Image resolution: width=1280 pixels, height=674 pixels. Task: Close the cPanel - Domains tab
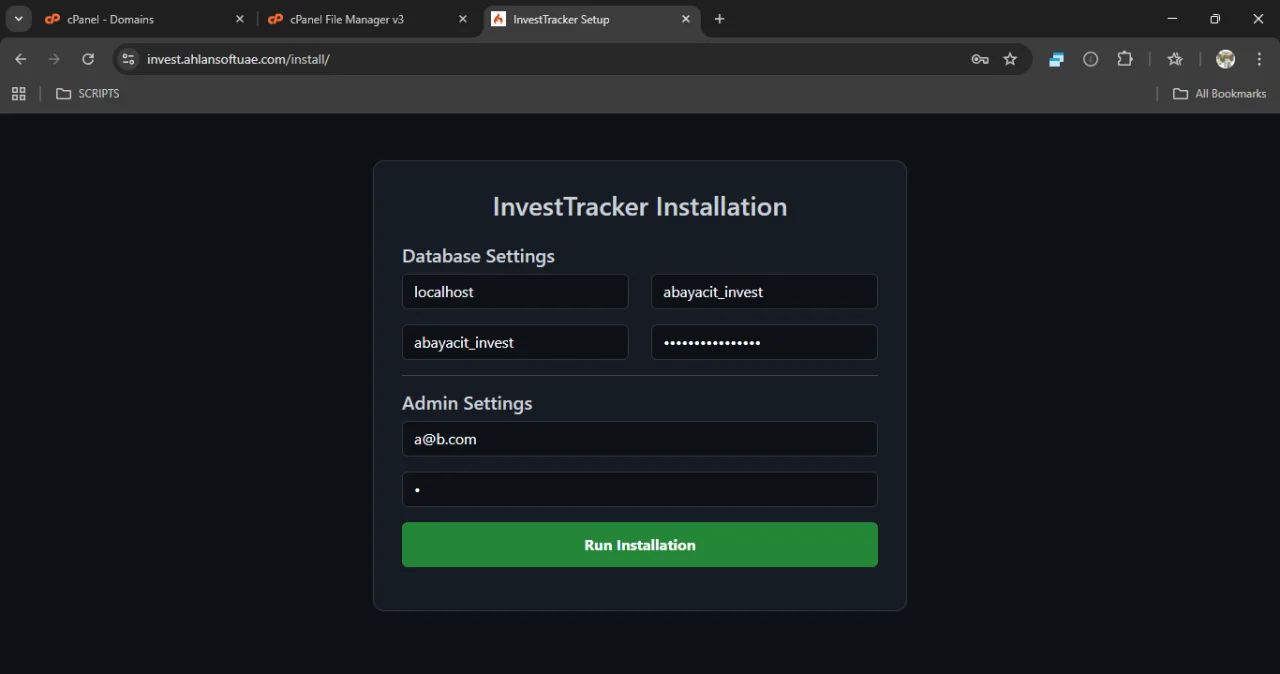click(239, 19)
